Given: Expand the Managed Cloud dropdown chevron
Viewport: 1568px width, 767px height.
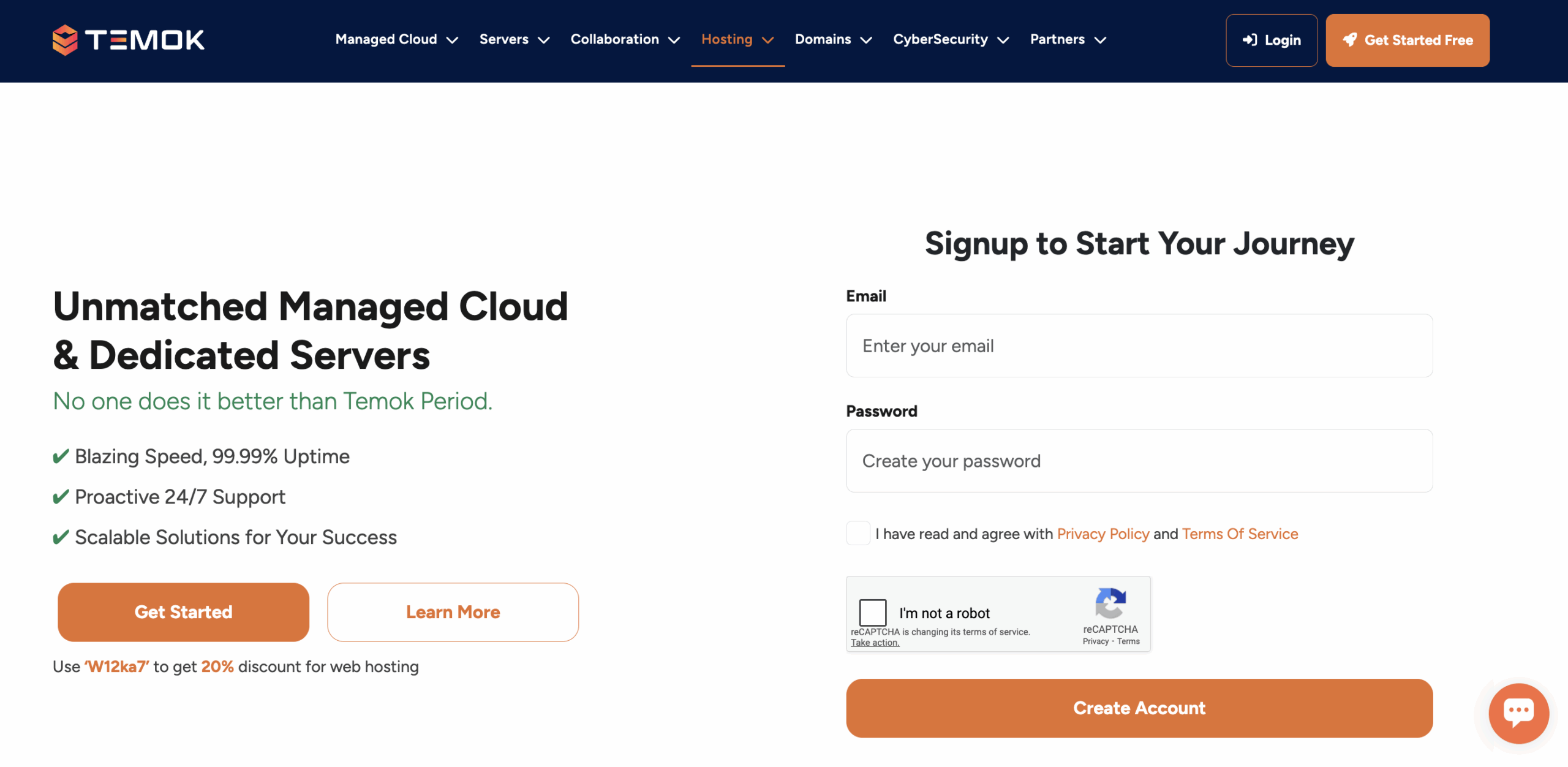Looking at the screenshot, I should point(453,40).
